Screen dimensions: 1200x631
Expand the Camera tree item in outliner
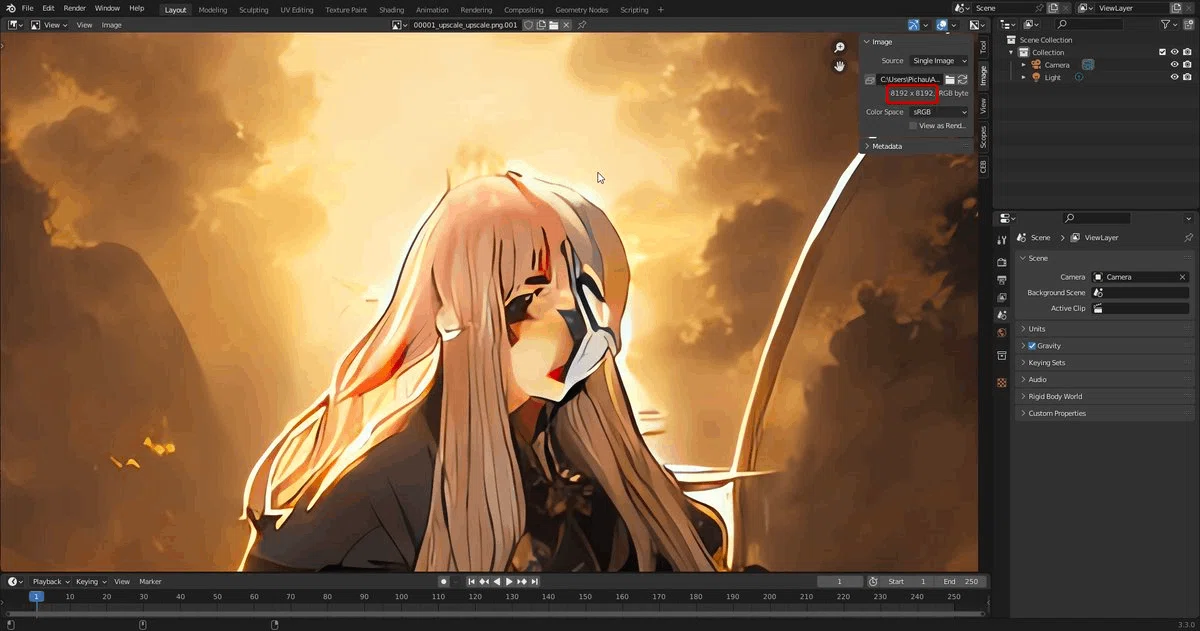(1023, 65)
